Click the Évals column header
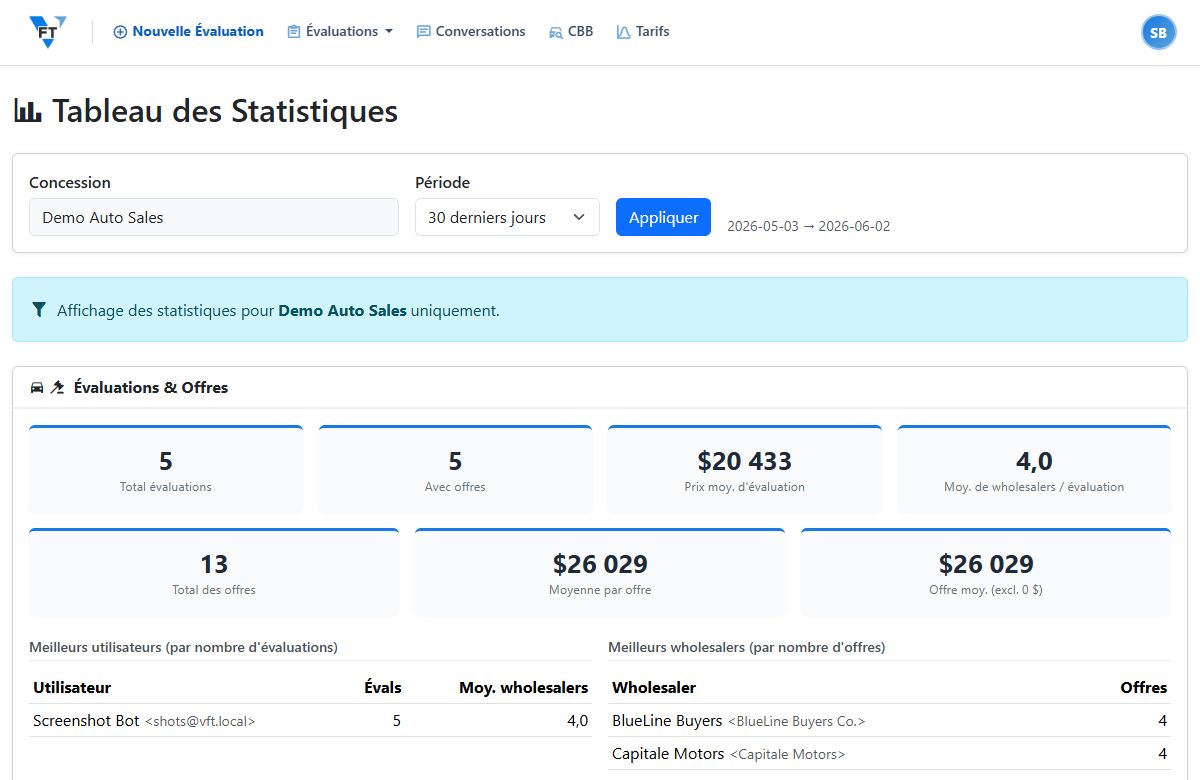The image size is (1200, 780). 383,687
